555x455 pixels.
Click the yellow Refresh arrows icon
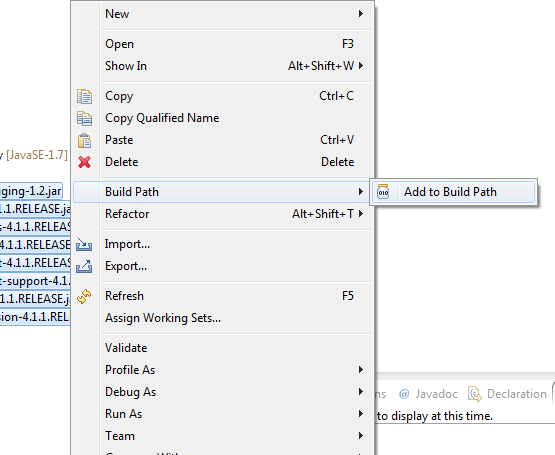[84, 296]
